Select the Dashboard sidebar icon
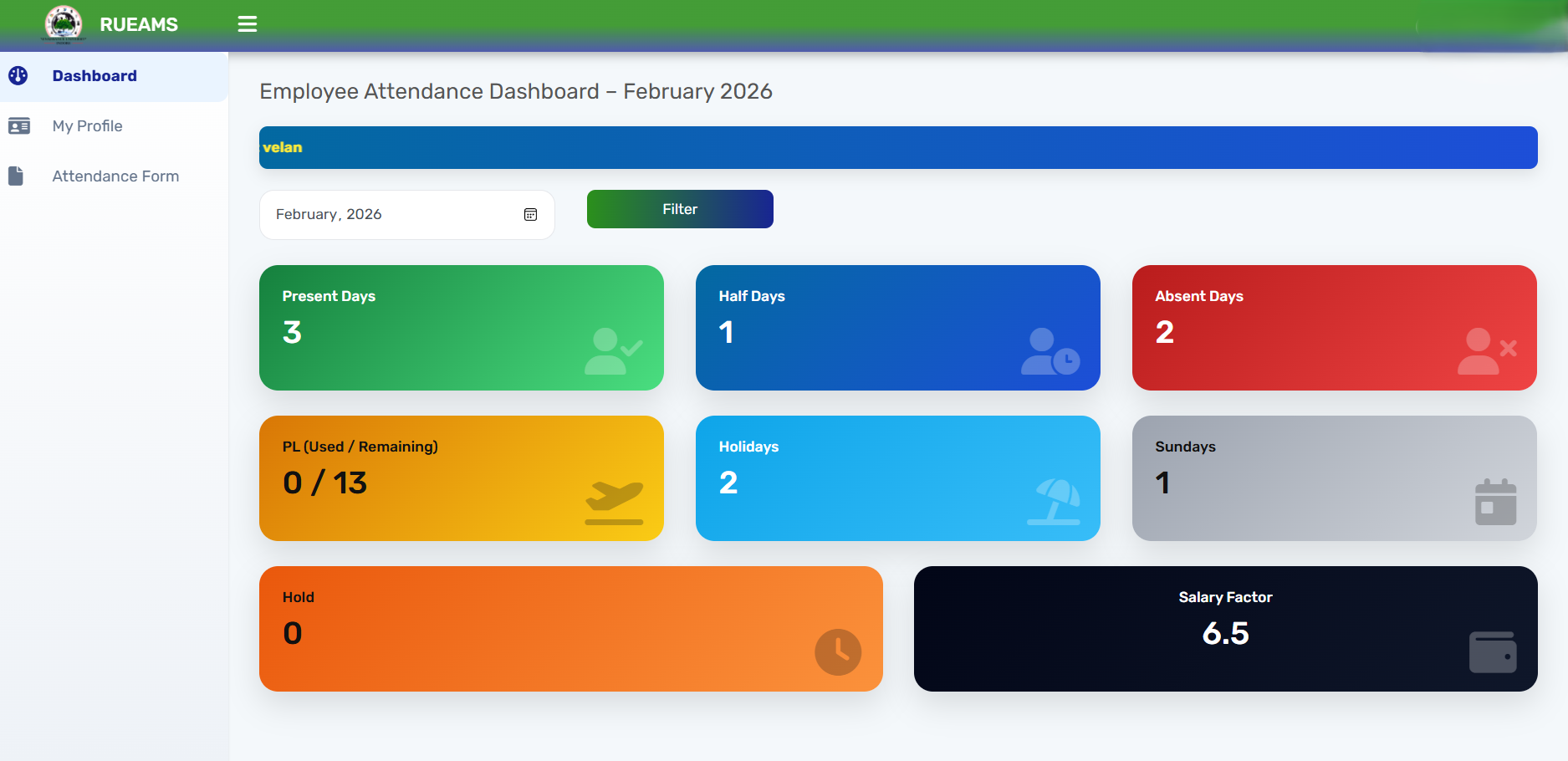Viewport: 1568px width, 761px height. pyautogui.click(x=18, y=75)
